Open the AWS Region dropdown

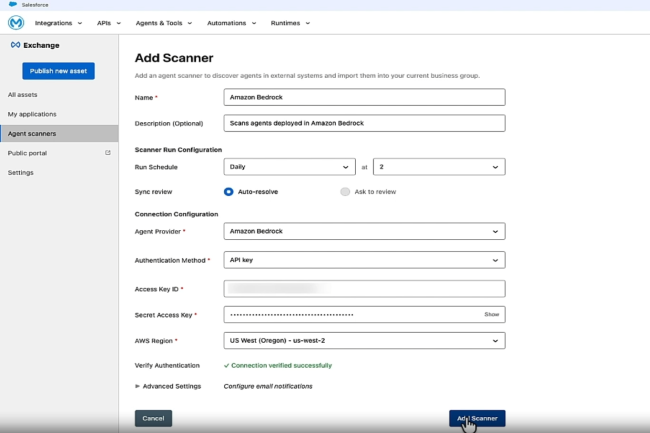pos(364,341)
